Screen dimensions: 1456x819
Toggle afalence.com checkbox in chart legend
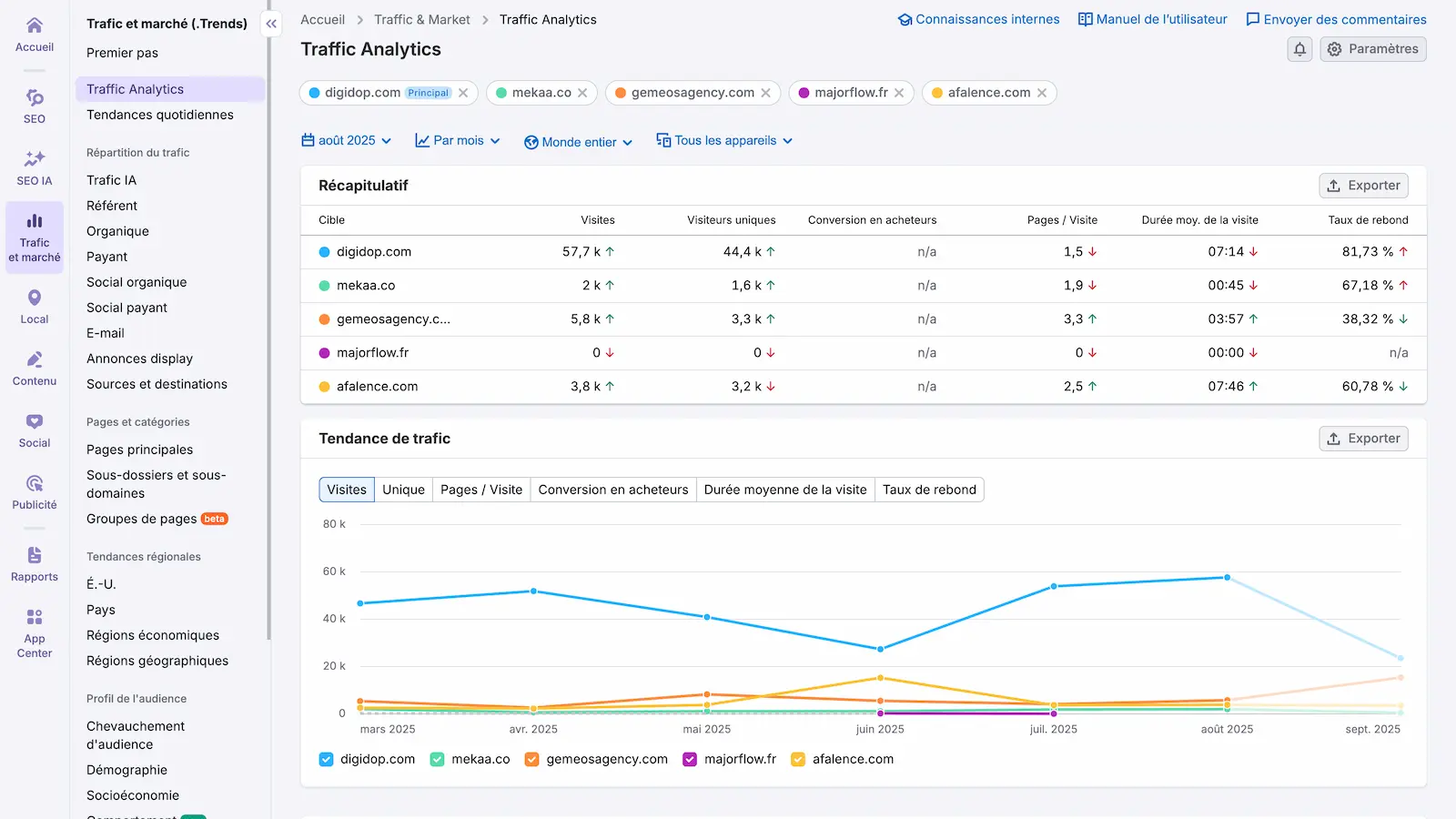(798, 759)
